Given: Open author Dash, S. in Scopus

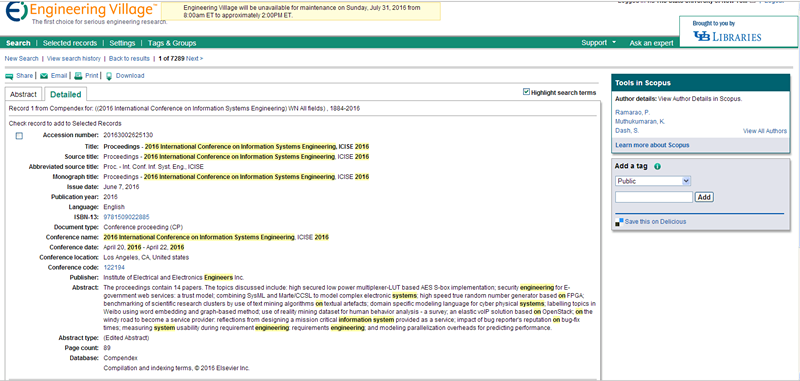Looking at the screenshot, I should click(x=627, y=131).
